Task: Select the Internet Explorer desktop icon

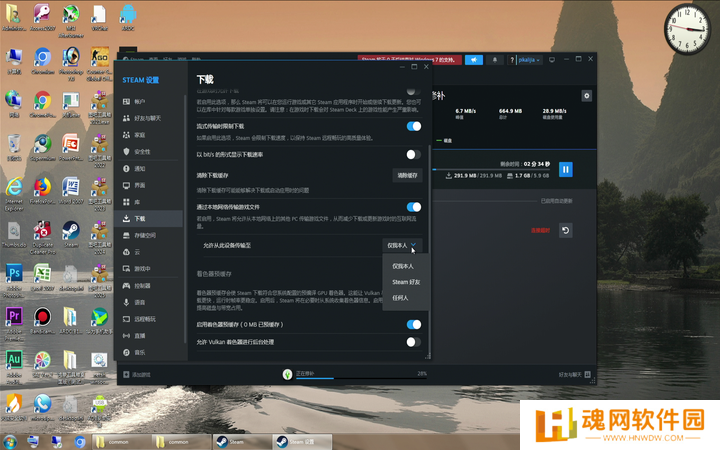Action: pyautogui.click(x=14, y=194)
